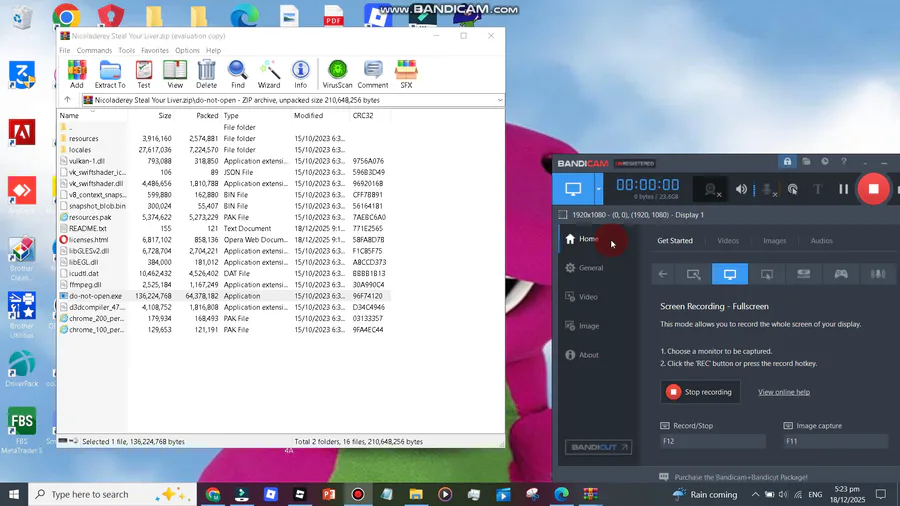The image size is (900, 506).
Task: Run VirusScan on the archive
Action: (x=338, y=74)
